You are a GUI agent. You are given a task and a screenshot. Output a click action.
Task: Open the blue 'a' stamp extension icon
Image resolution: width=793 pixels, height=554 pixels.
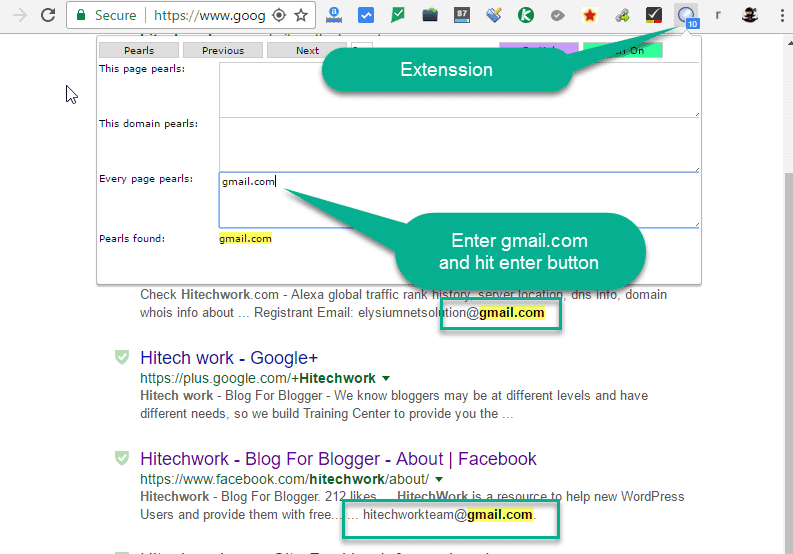(x=334, y=15)
